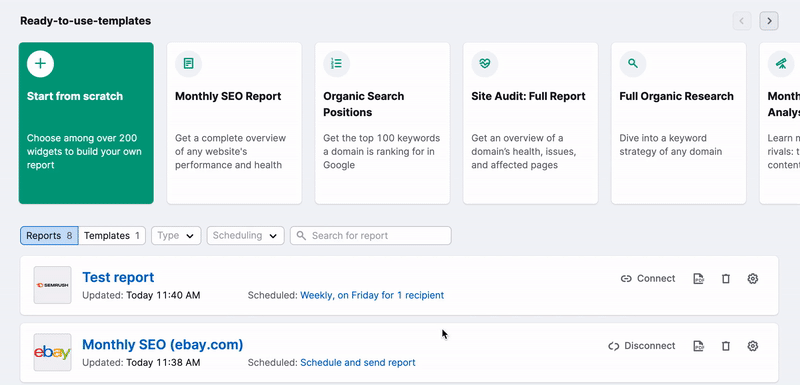Delete Monthly SEO (ebay.com) report
The height and width of the screenshot is (385, 800).
[x=726, y=346]
